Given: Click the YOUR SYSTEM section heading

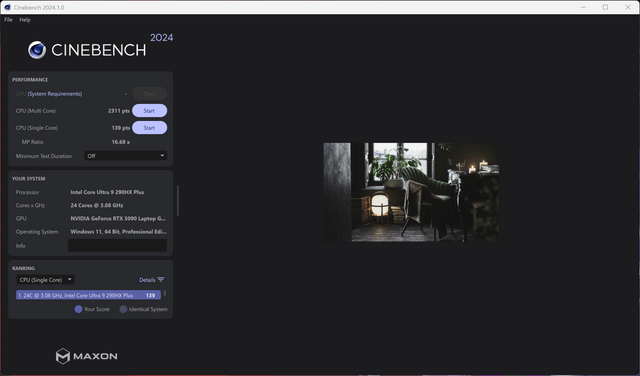Looking at the screenshot, I should (x=29, y=178).
